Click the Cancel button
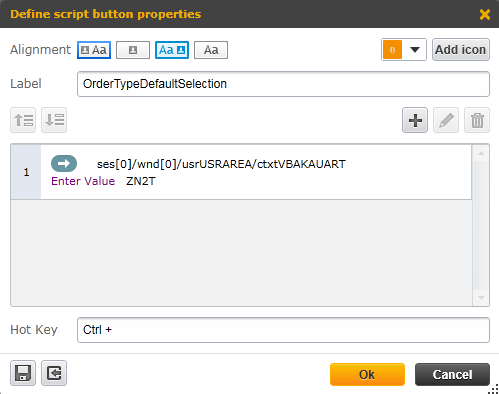499x394 pixels. [x=452, y=374]
